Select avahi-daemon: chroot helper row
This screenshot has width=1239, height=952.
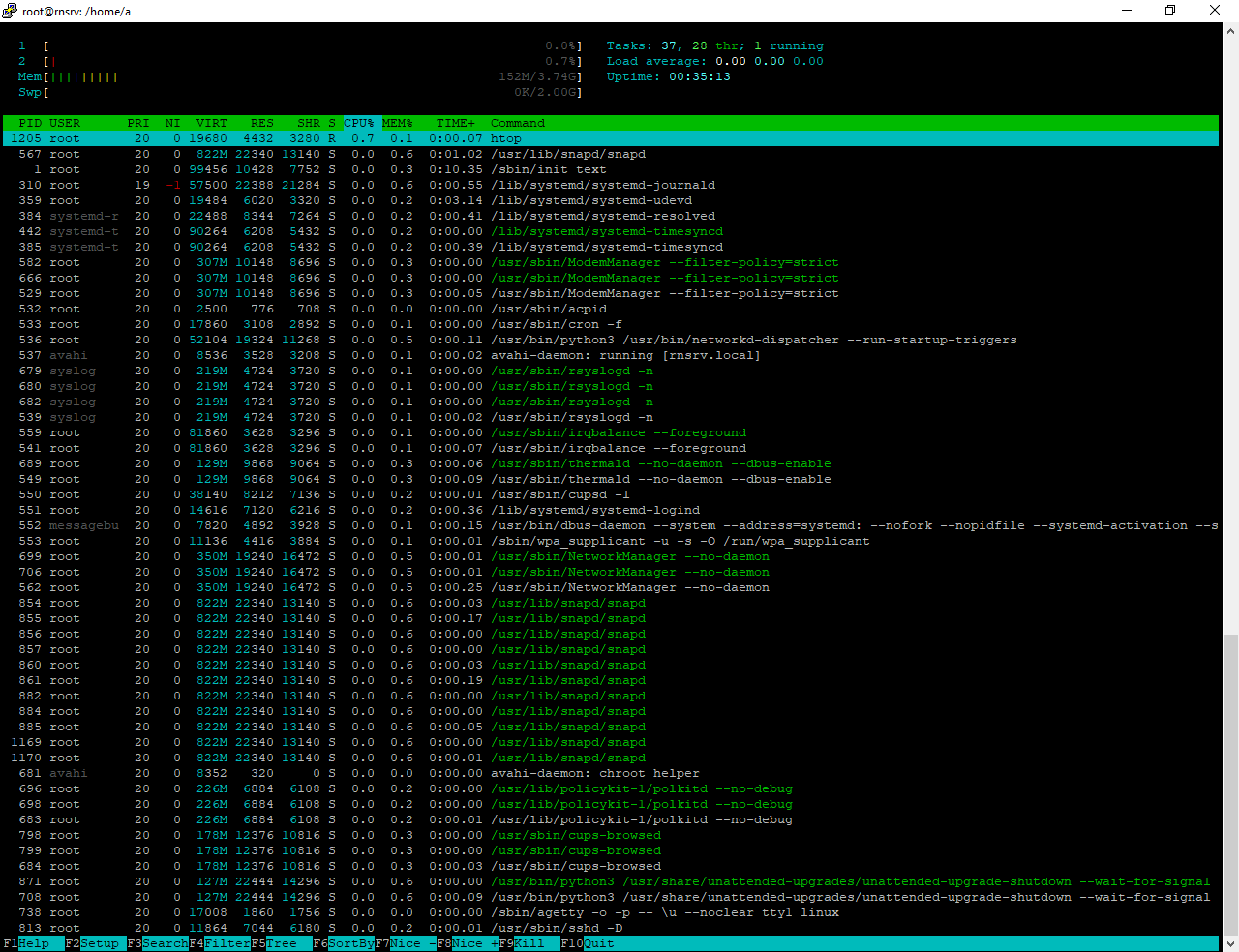click(611, 773)
